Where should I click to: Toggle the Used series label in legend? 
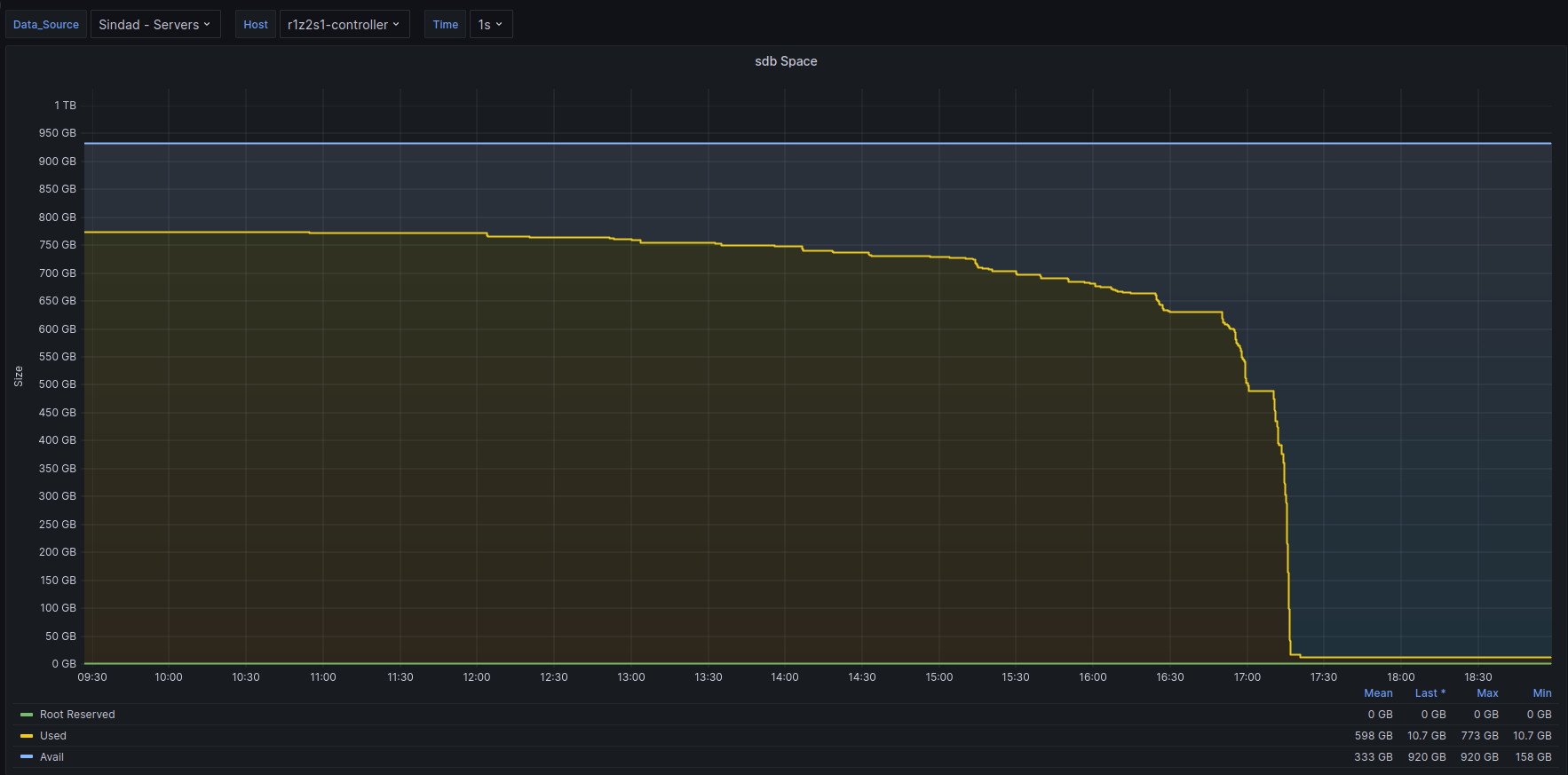53,736
